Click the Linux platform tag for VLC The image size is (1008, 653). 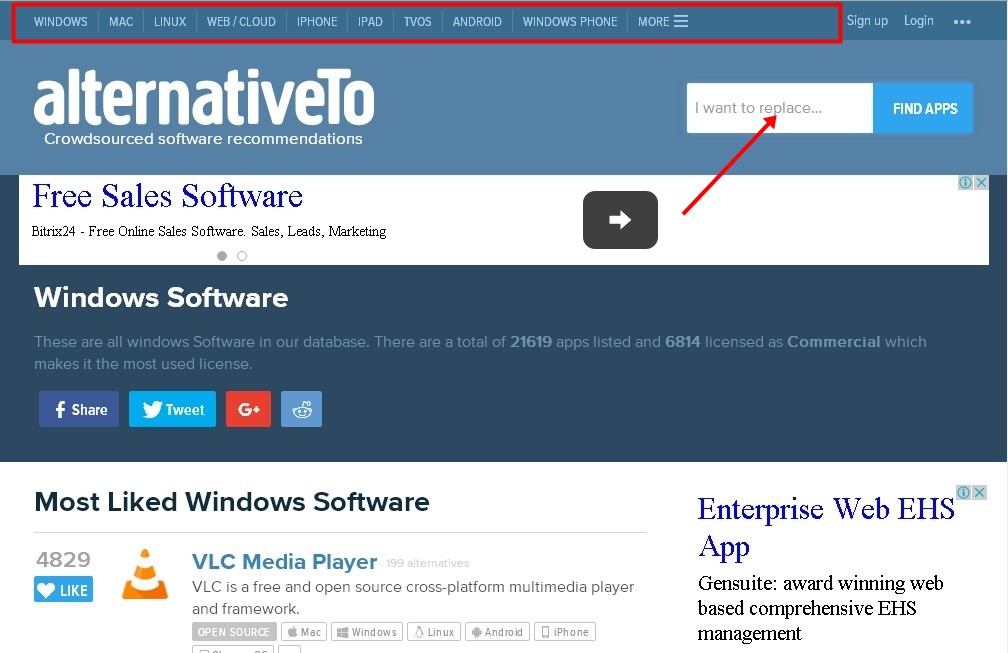pyautogui.click(x=435, y=632)
